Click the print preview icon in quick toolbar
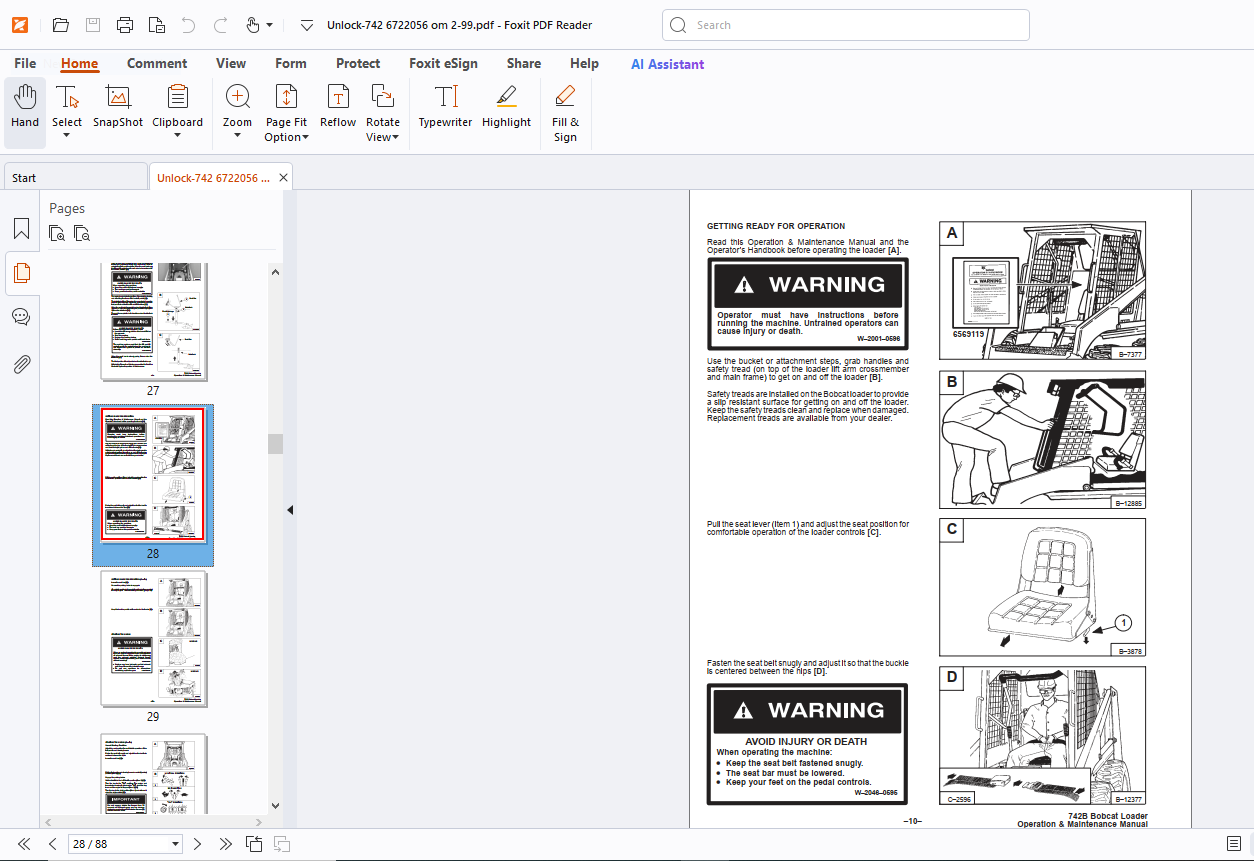Screen dimensions: 1254x861 [x=156, y=25]
